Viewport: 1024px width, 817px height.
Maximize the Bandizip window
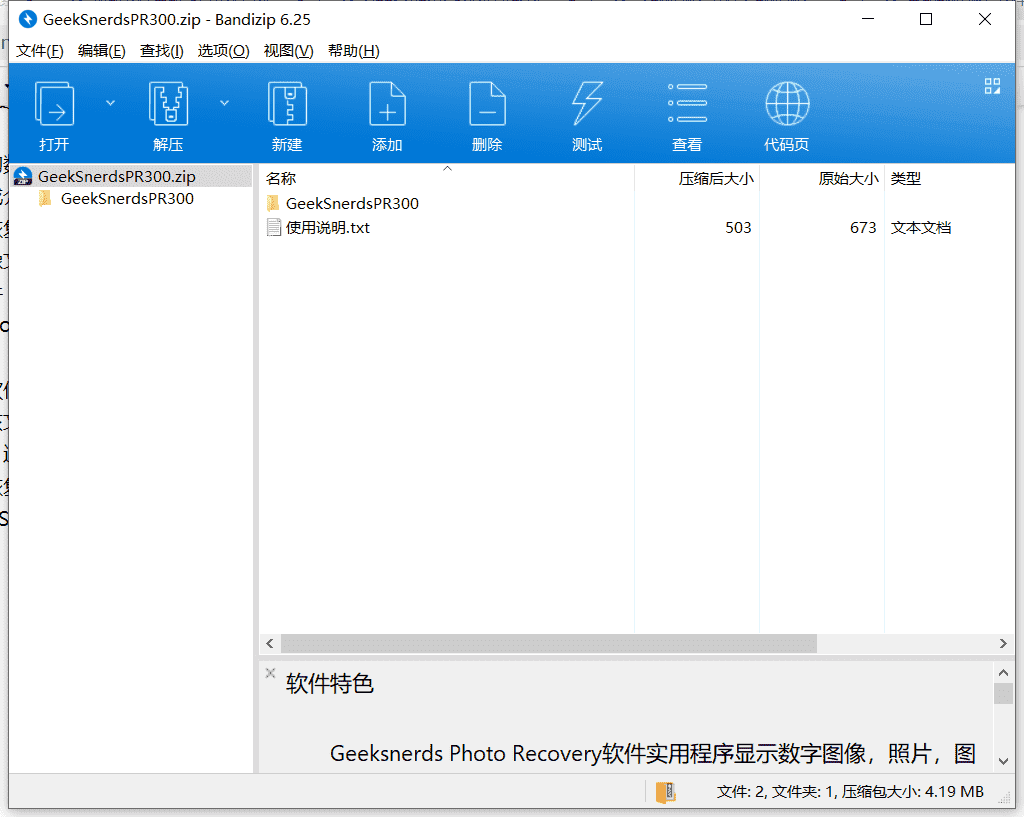[925, 19]
